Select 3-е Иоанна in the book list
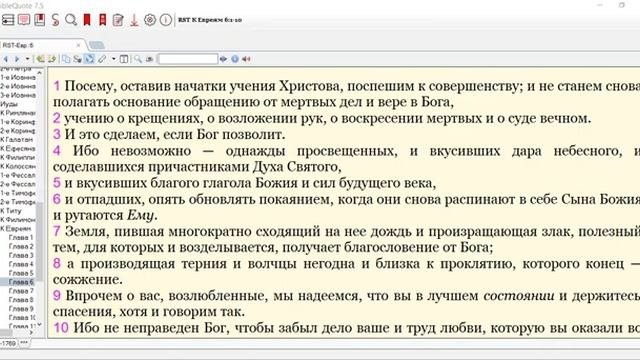The image size is (640, 360). pyautogui.click(x=18, y=95)
